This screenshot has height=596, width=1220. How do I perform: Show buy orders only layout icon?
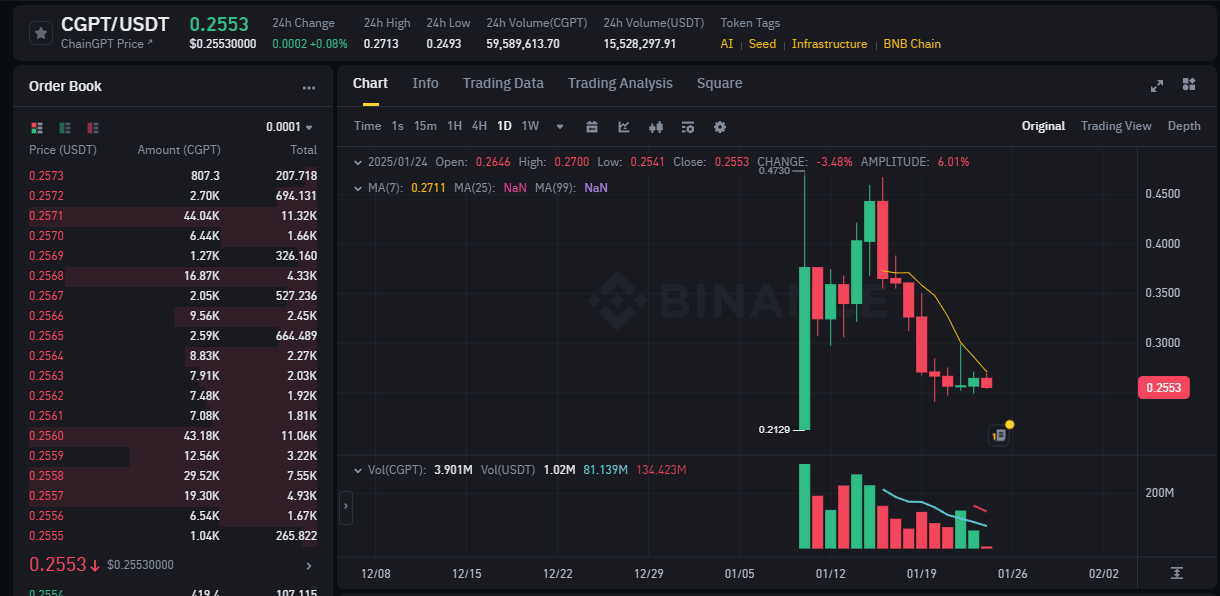[x=65, y=128]
